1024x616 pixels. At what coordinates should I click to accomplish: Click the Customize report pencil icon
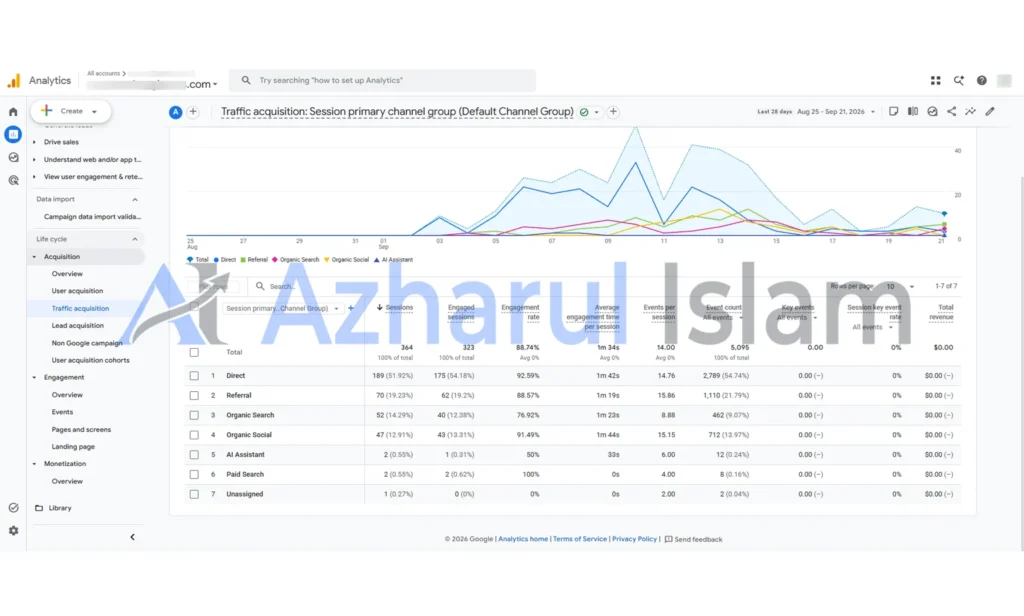990,112
